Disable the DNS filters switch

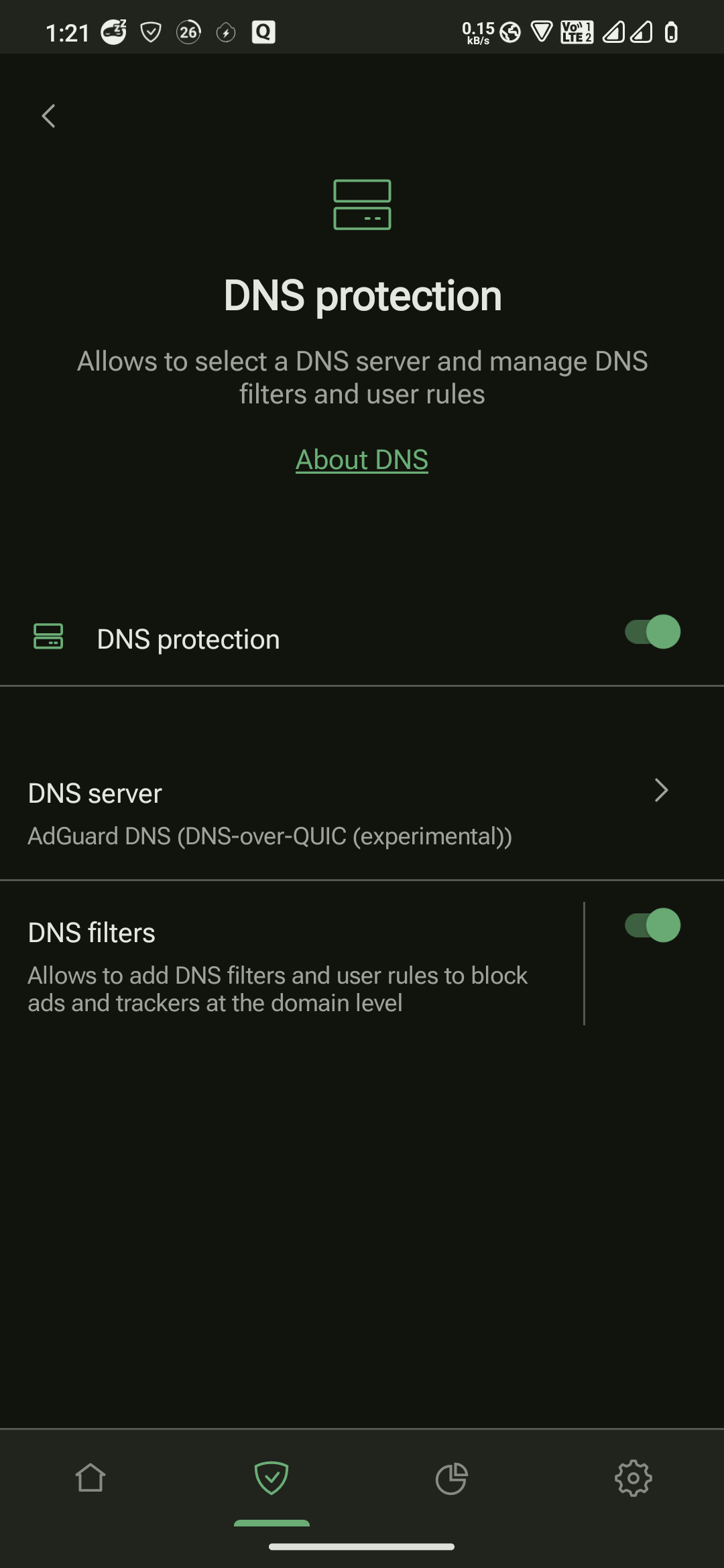pos(649,925)
